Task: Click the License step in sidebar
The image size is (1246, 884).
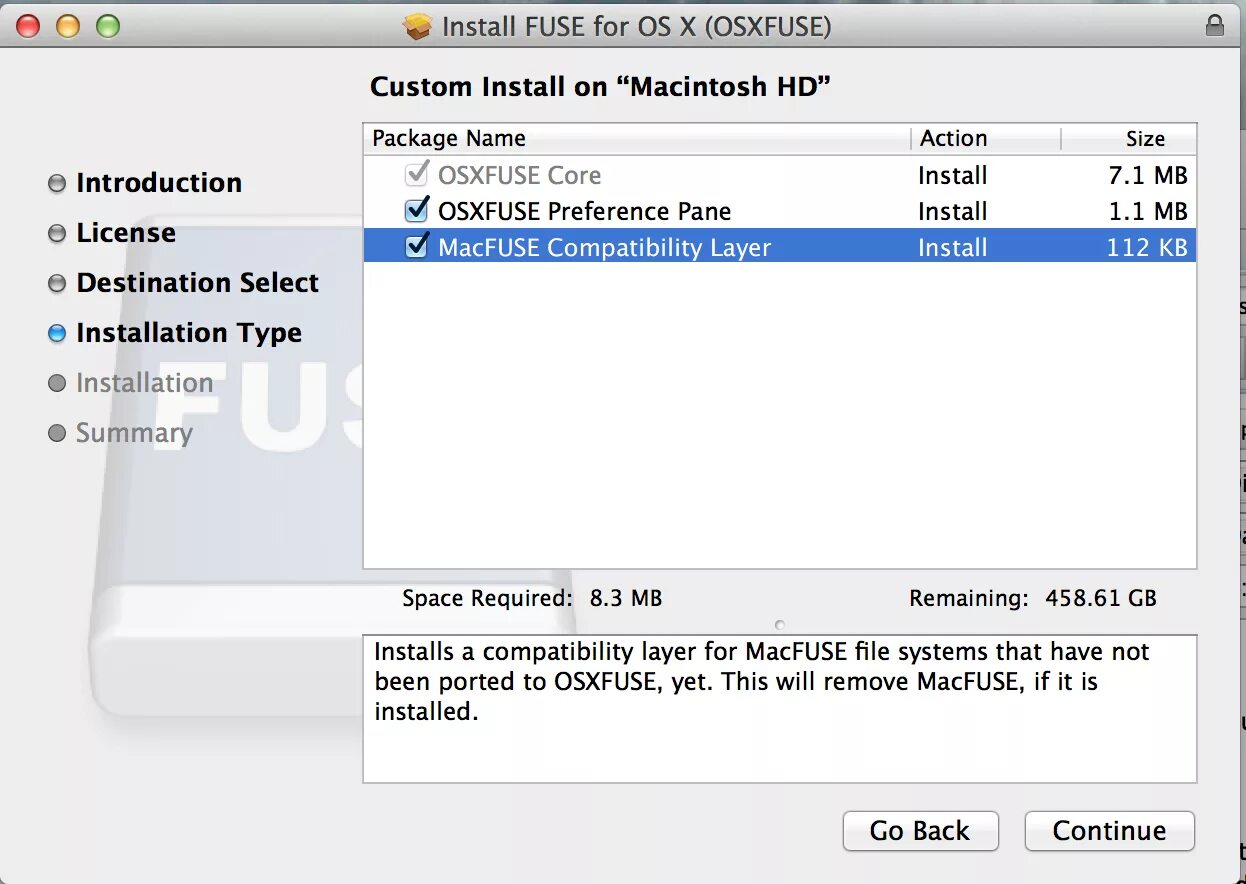Action: pos(126,233)
